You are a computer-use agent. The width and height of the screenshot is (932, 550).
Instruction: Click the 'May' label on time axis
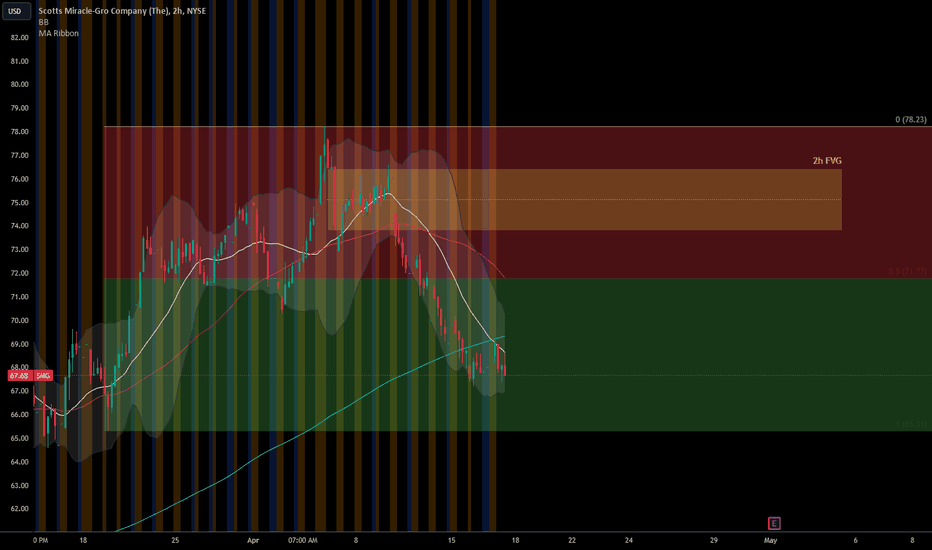(x=770, y=540)
